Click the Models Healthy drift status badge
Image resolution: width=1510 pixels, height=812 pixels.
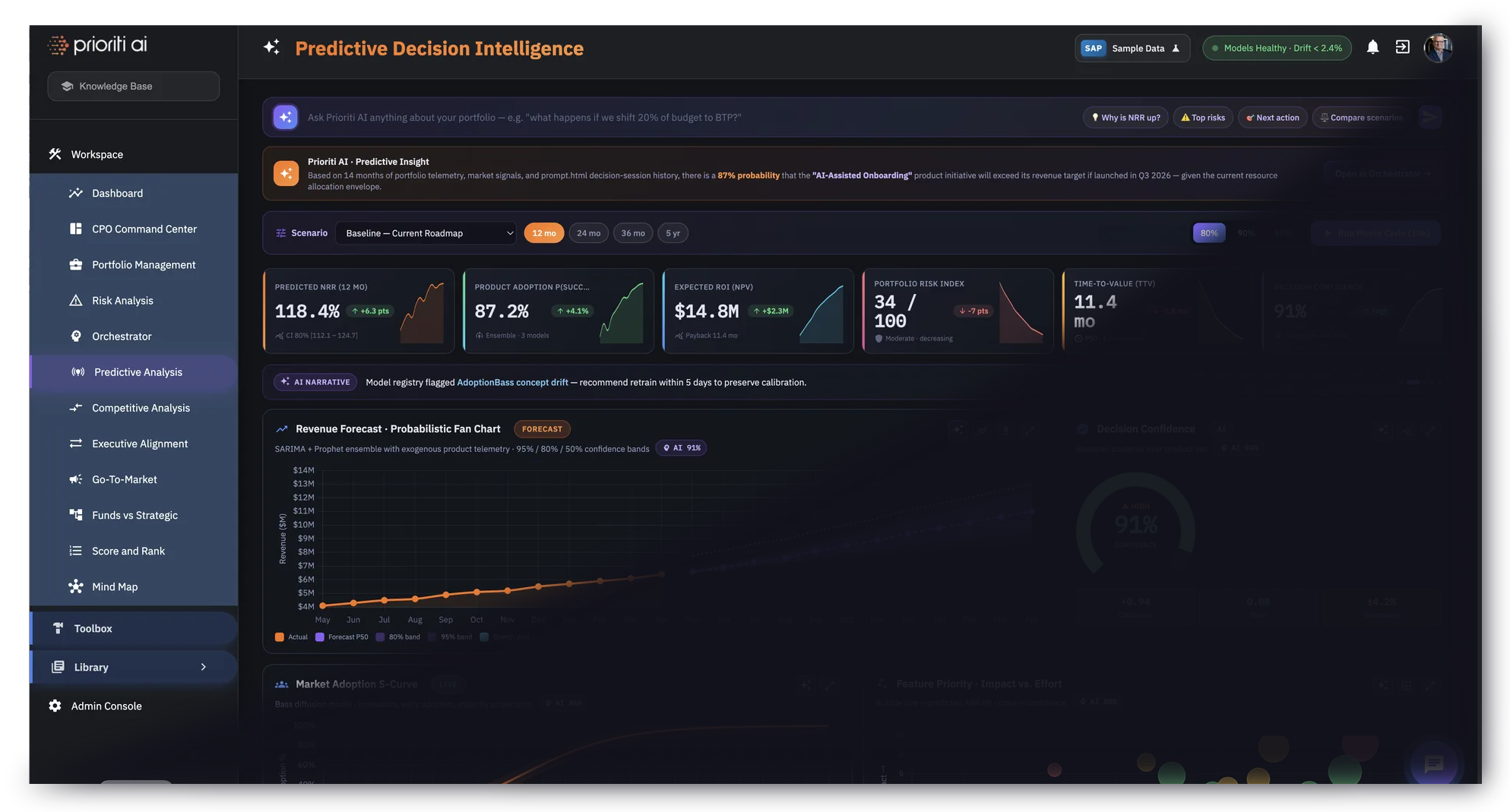[x=1277, y=48]
